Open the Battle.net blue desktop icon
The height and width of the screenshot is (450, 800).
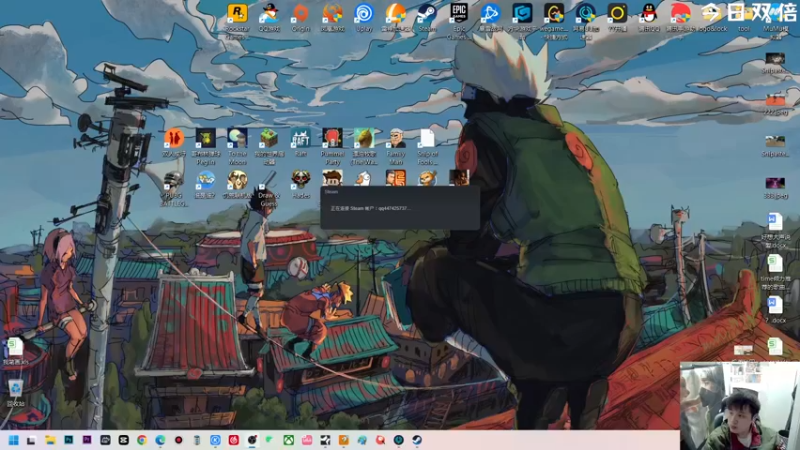(490, 14)
